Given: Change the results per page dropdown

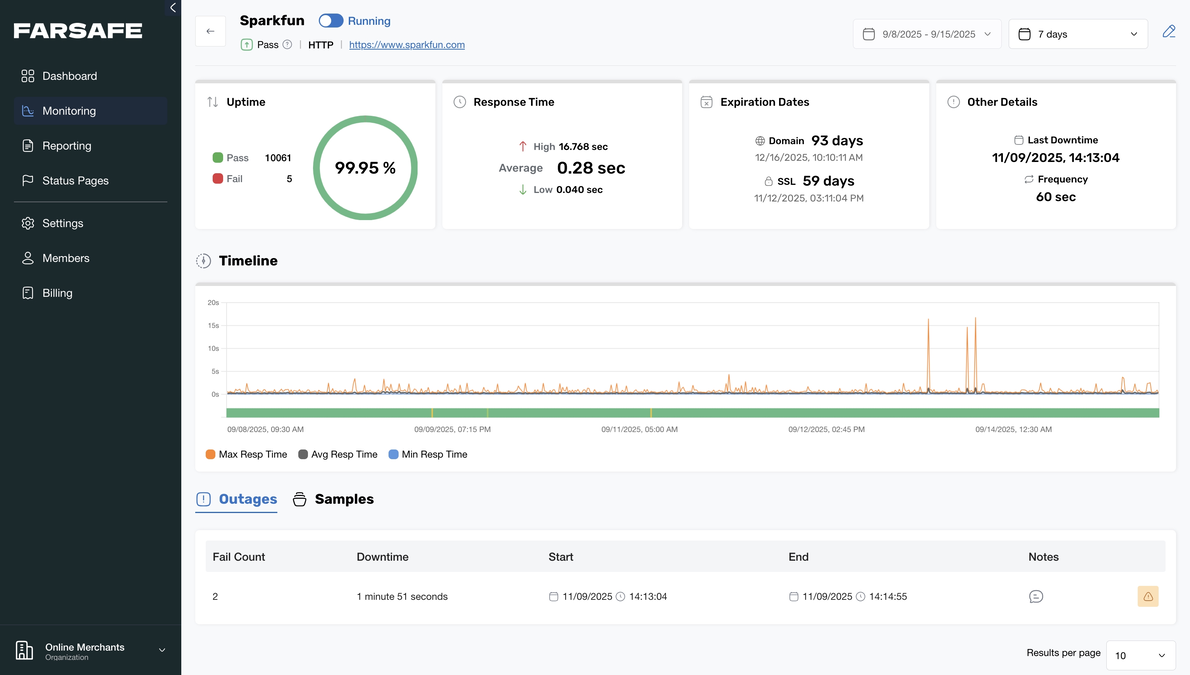Looking at the screenshot, I should click(1140, 655).
